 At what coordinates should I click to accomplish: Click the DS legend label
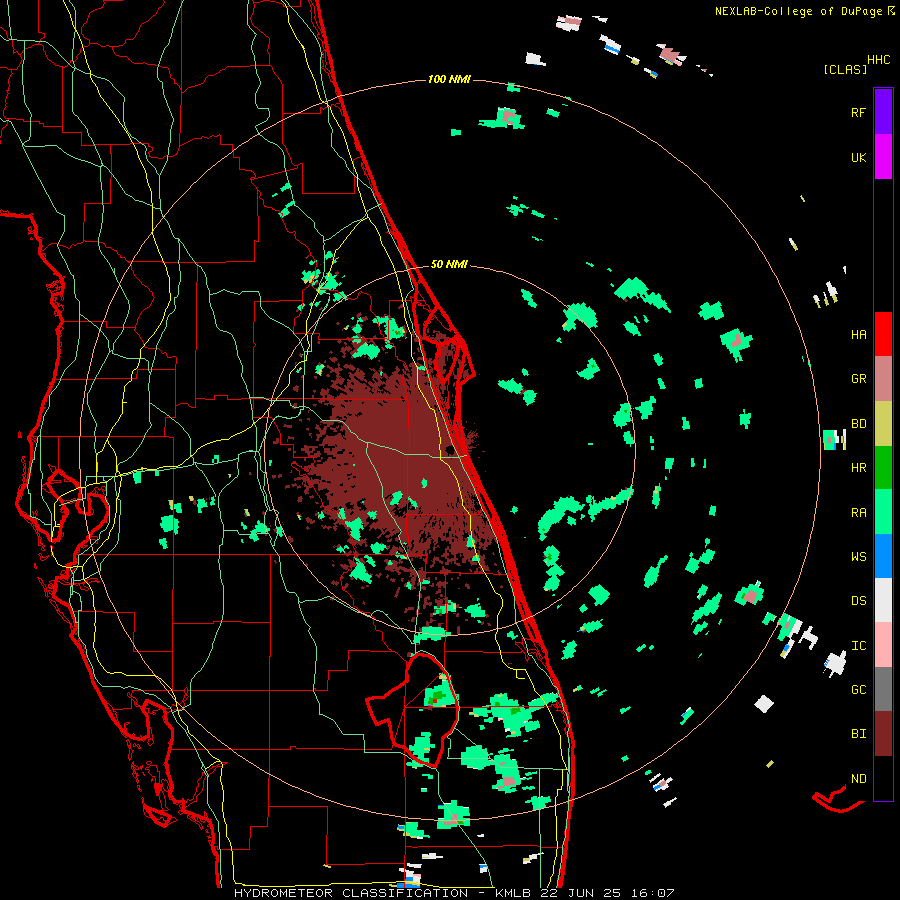[858, 601]
